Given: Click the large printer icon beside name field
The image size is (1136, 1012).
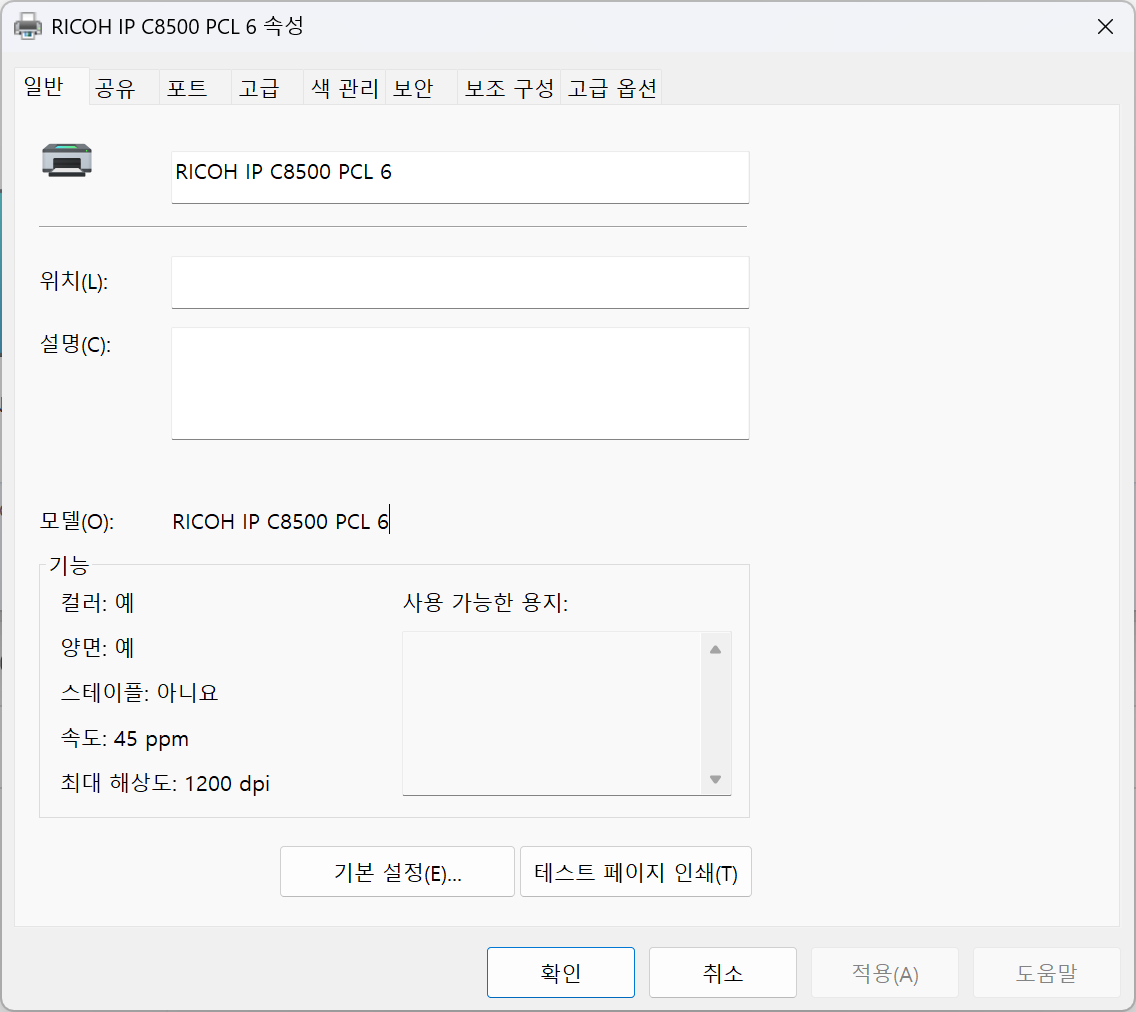Looking at the screenshot, I should point(67,160).
